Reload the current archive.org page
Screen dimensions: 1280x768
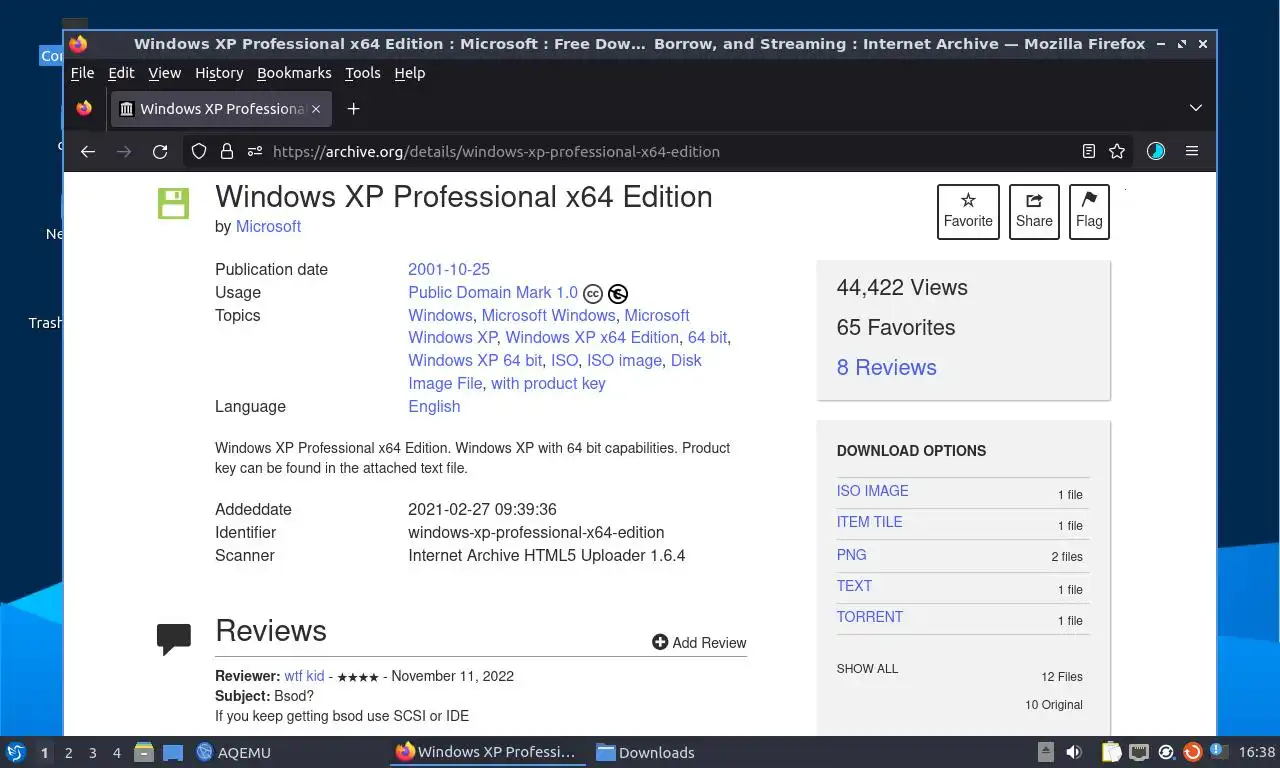coord(160,152)
